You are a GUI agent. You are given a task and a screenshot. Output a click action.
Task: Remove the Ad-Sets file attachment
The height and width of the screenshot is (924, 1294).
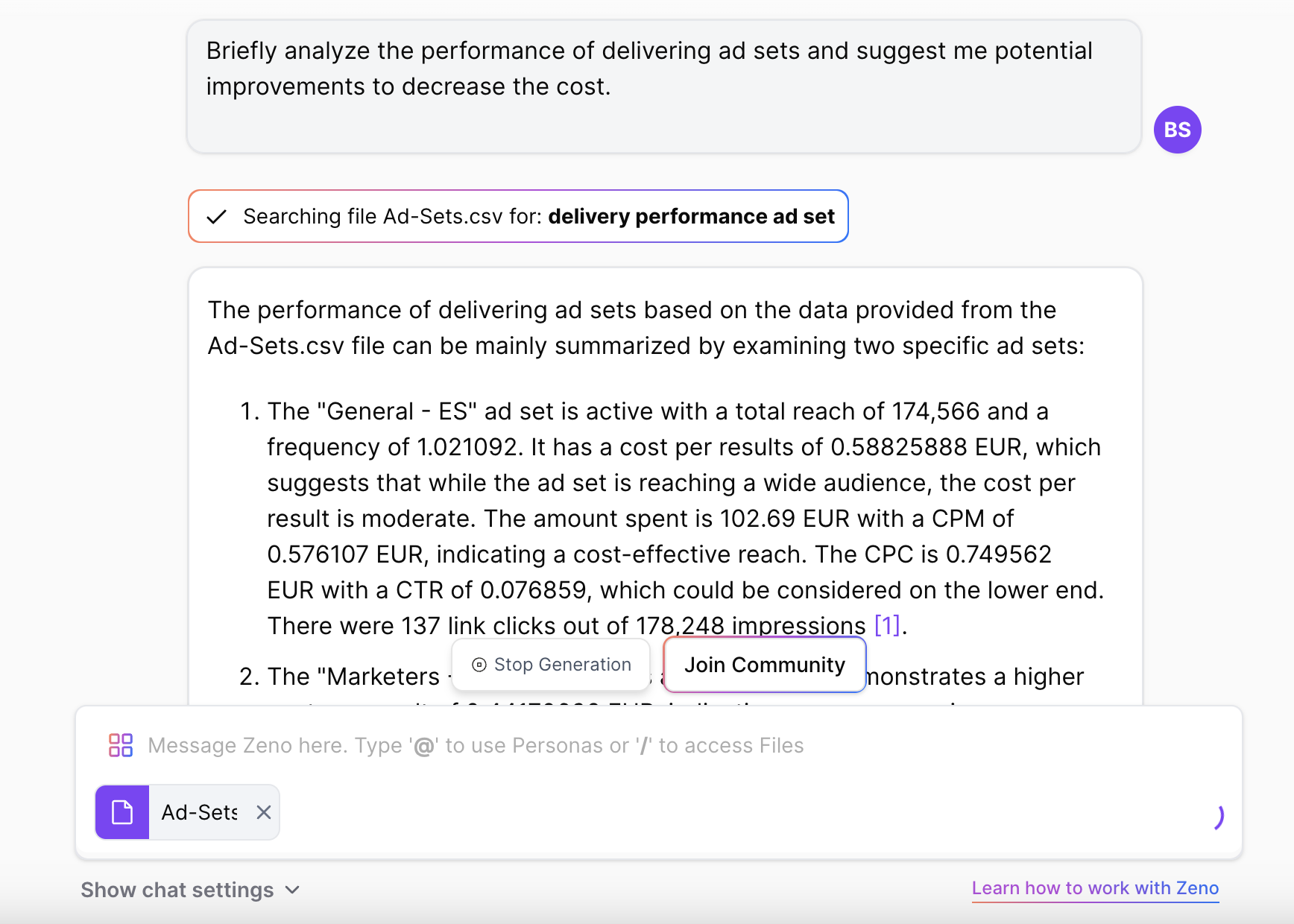pyautogui.click(x=264, y=812)
